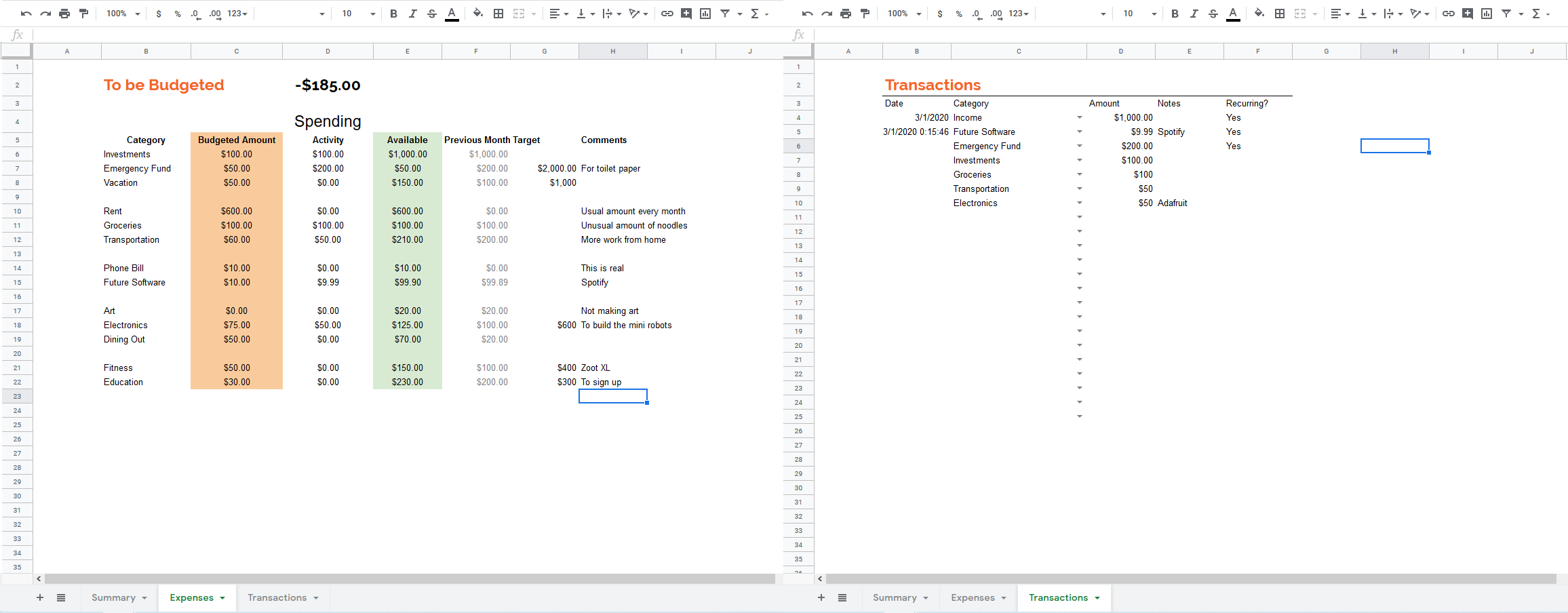Insert a link into the cell
The width and height of the screenshot is (1568, 613).
(x=669, y=13)
